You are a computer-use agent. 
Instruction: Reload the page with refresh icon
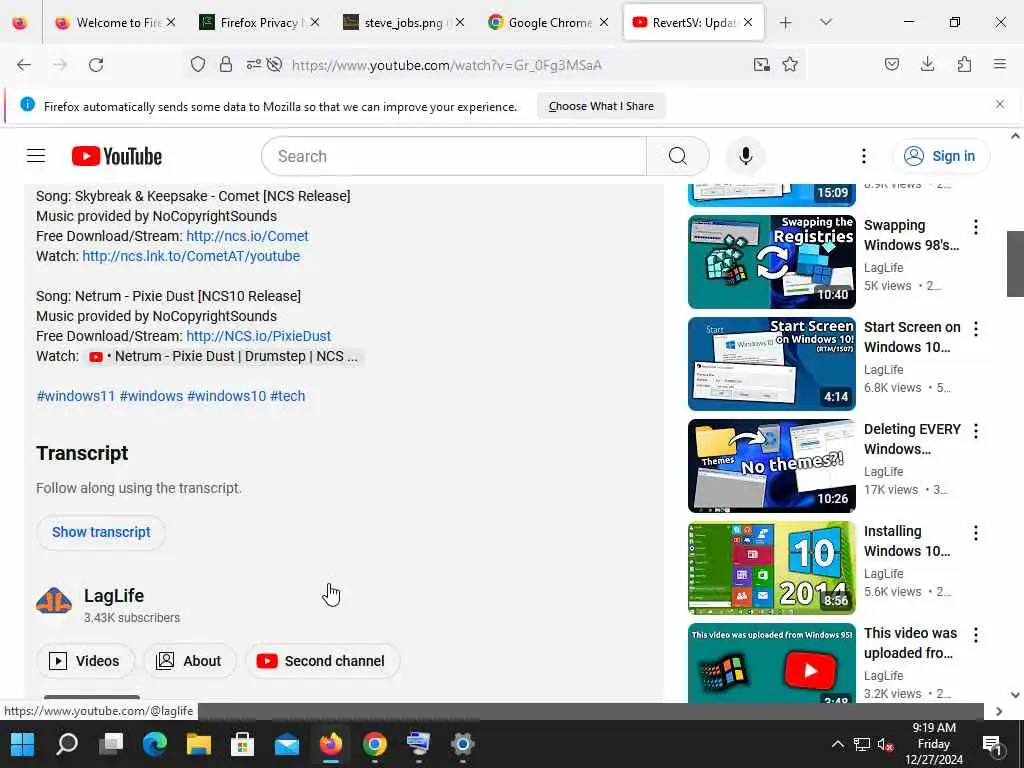(96, 65)
